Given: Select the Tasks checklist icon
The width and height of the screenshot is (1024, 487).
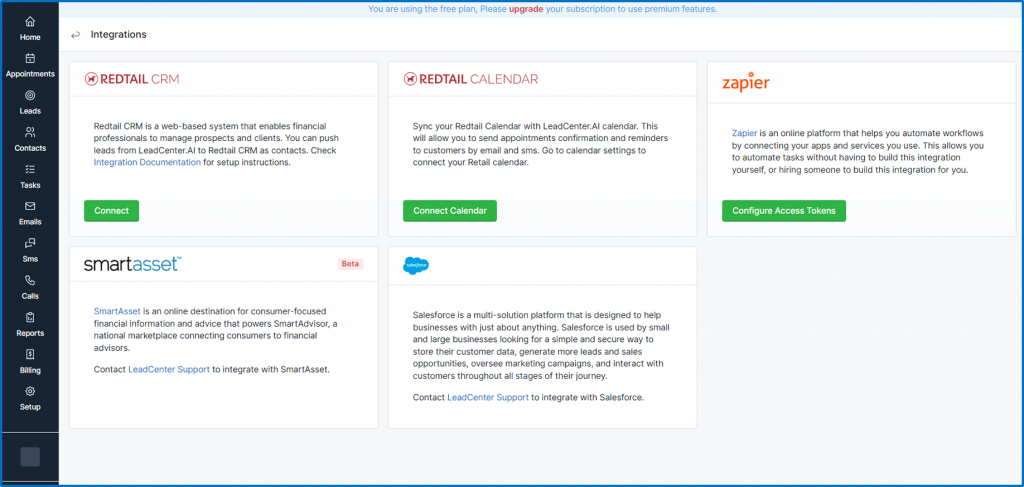Looking at the screenshot, I should (30, 169).
